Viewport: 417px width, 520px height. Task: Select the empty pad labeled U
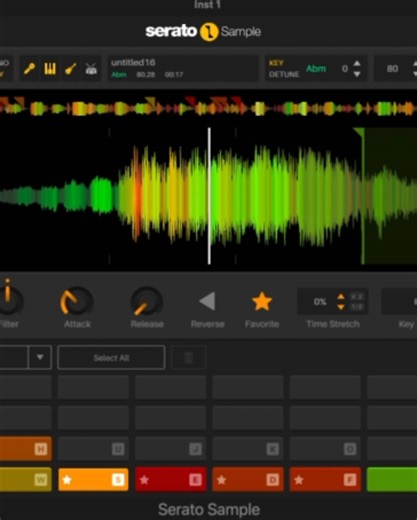click(93, 449)
